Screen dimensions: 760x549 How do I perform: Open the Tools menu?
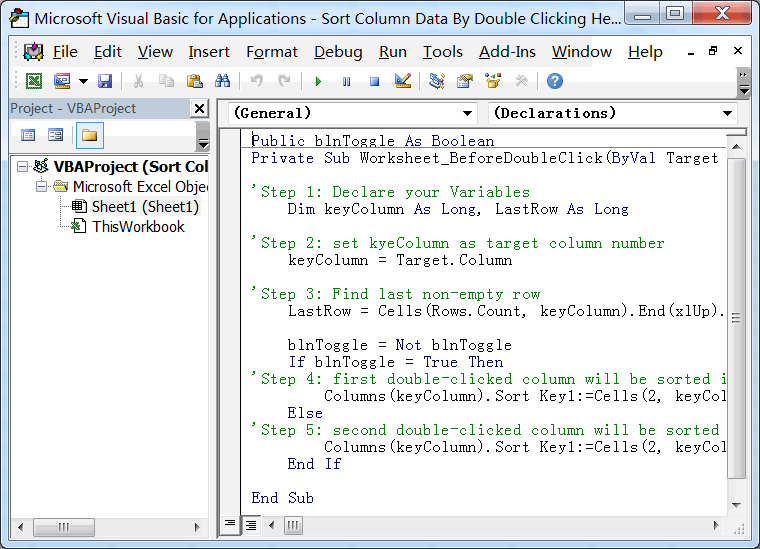[443, 52]
